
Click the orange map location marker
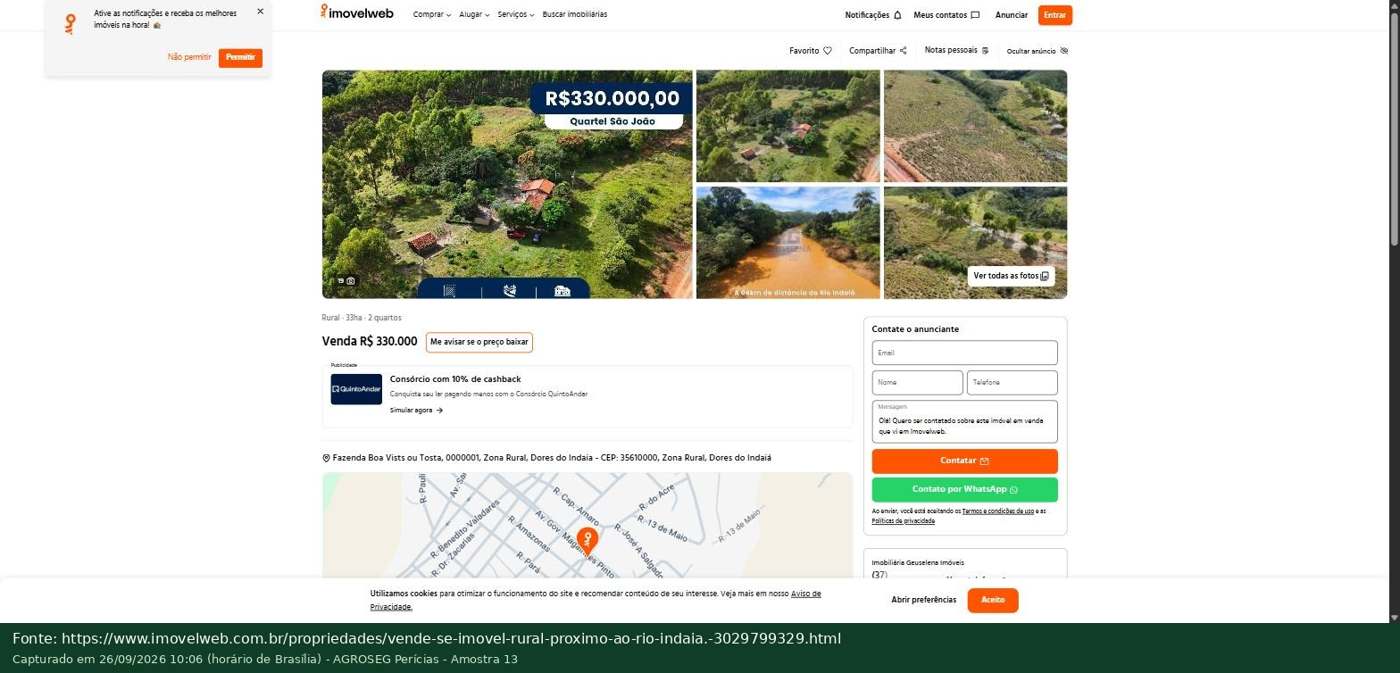tap(587, 540)
